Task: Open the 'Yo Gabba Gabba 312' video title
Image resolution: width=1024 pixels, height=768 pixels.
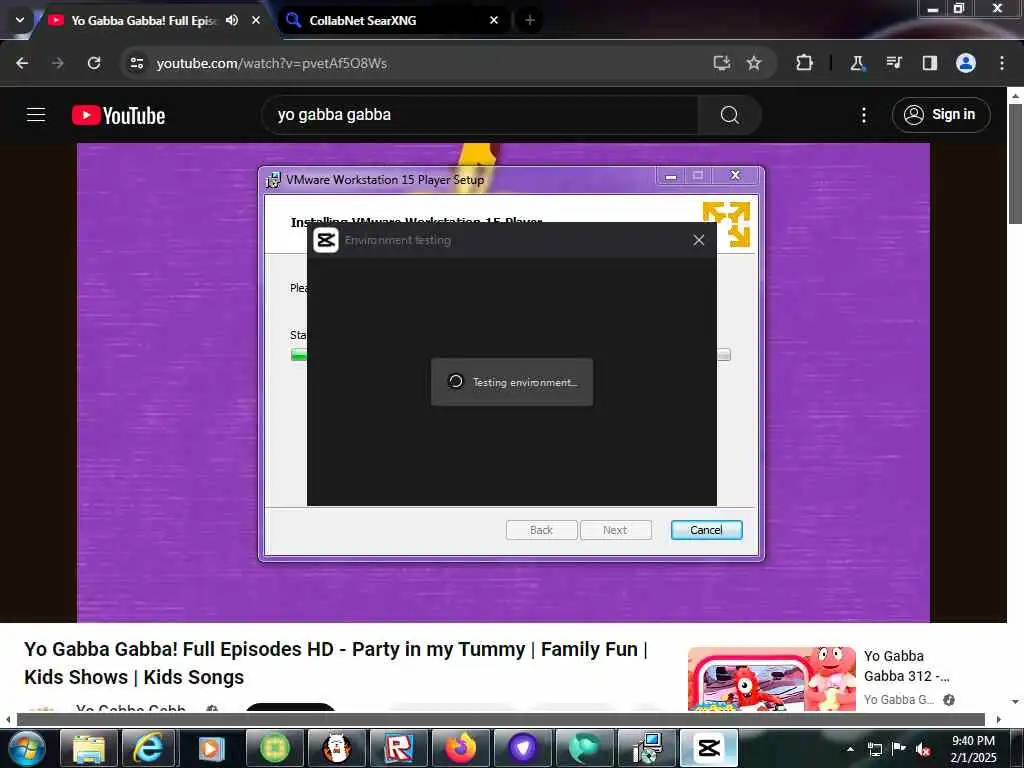Action: (906, 665)
